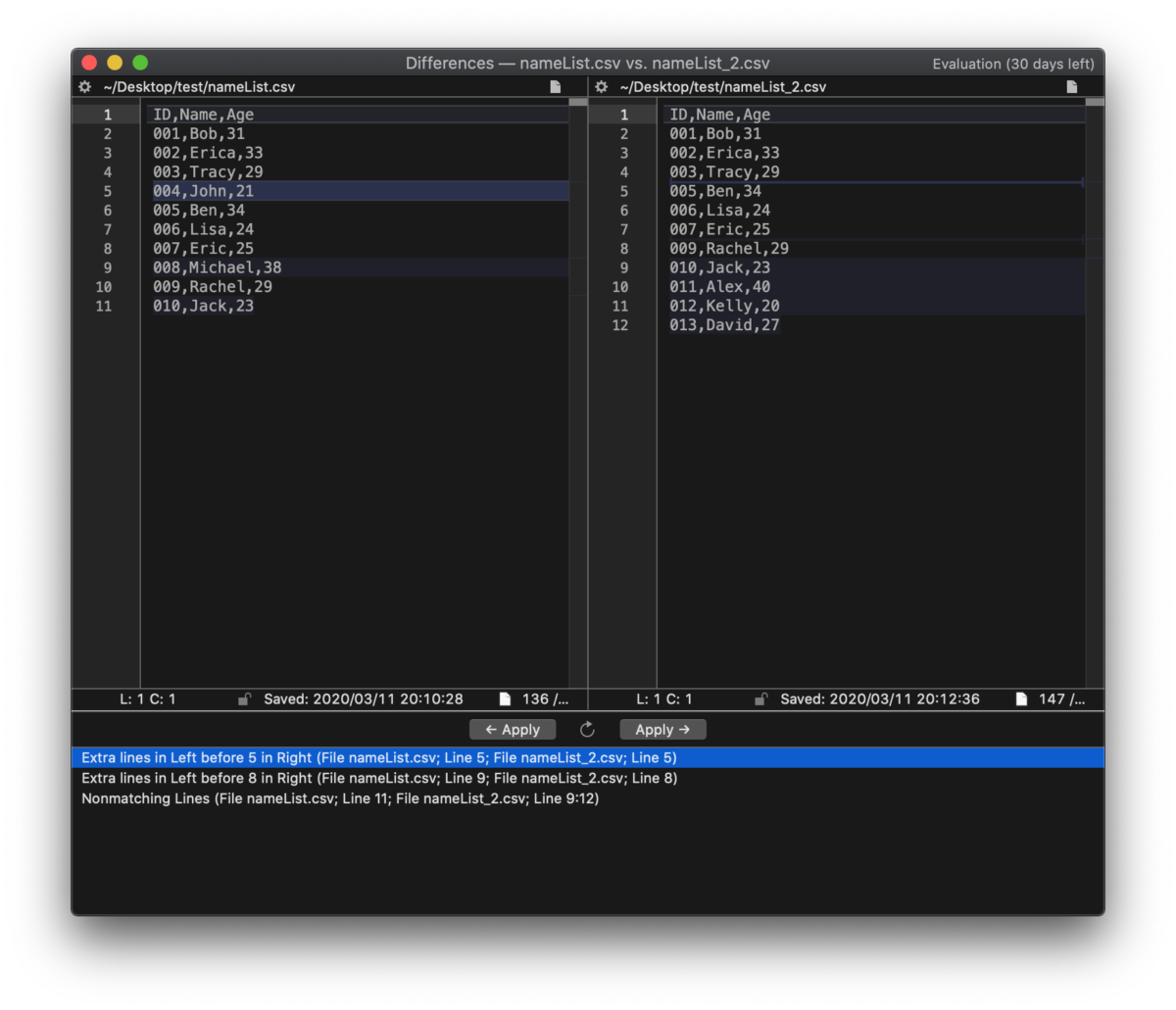The height and width of the screenshot is (1010, 1176).
Task: Click the Evaluation (30 days left) label
Action: 1013,63
